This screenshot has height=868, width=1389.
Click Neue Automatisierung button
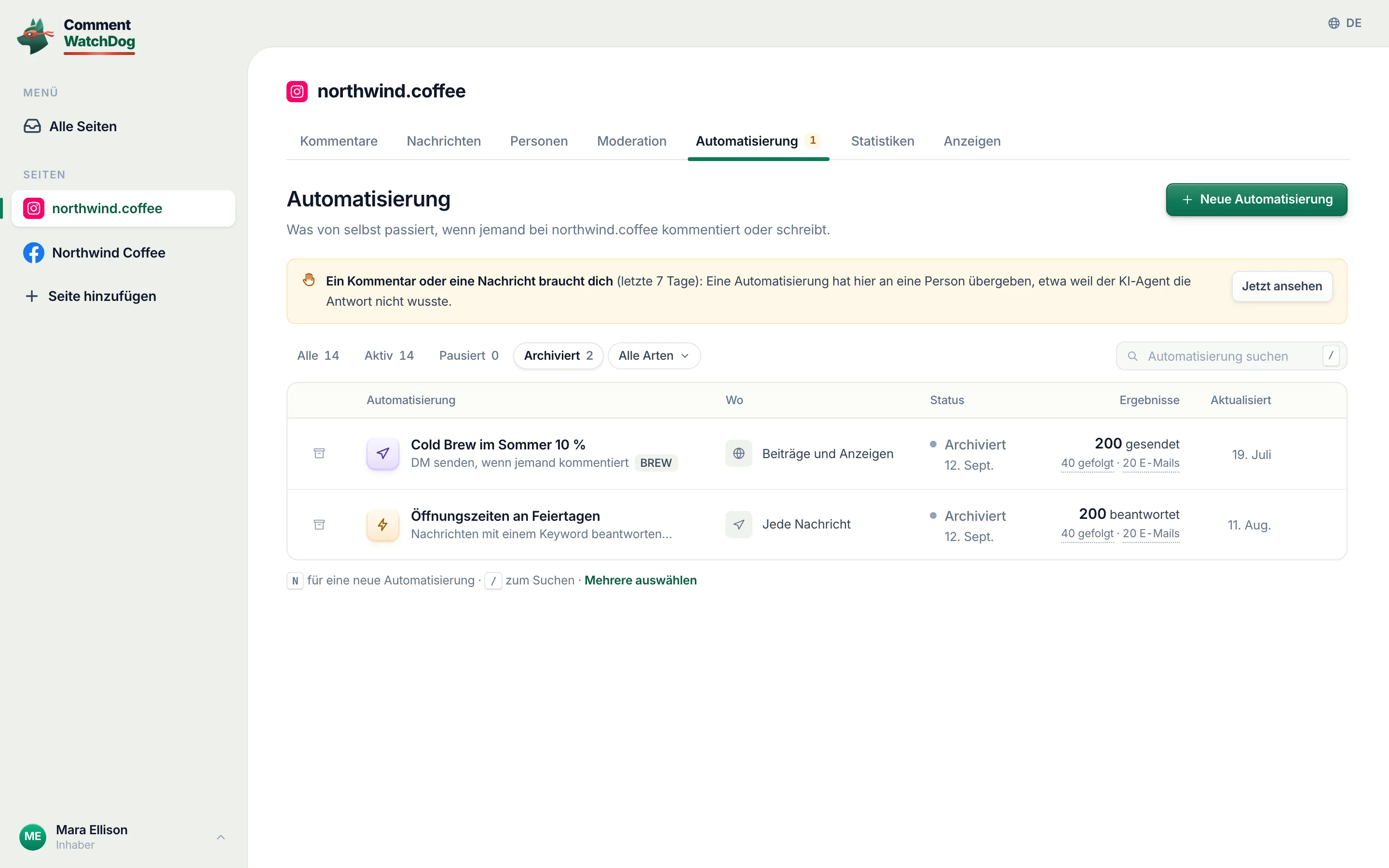[1256, 200]
